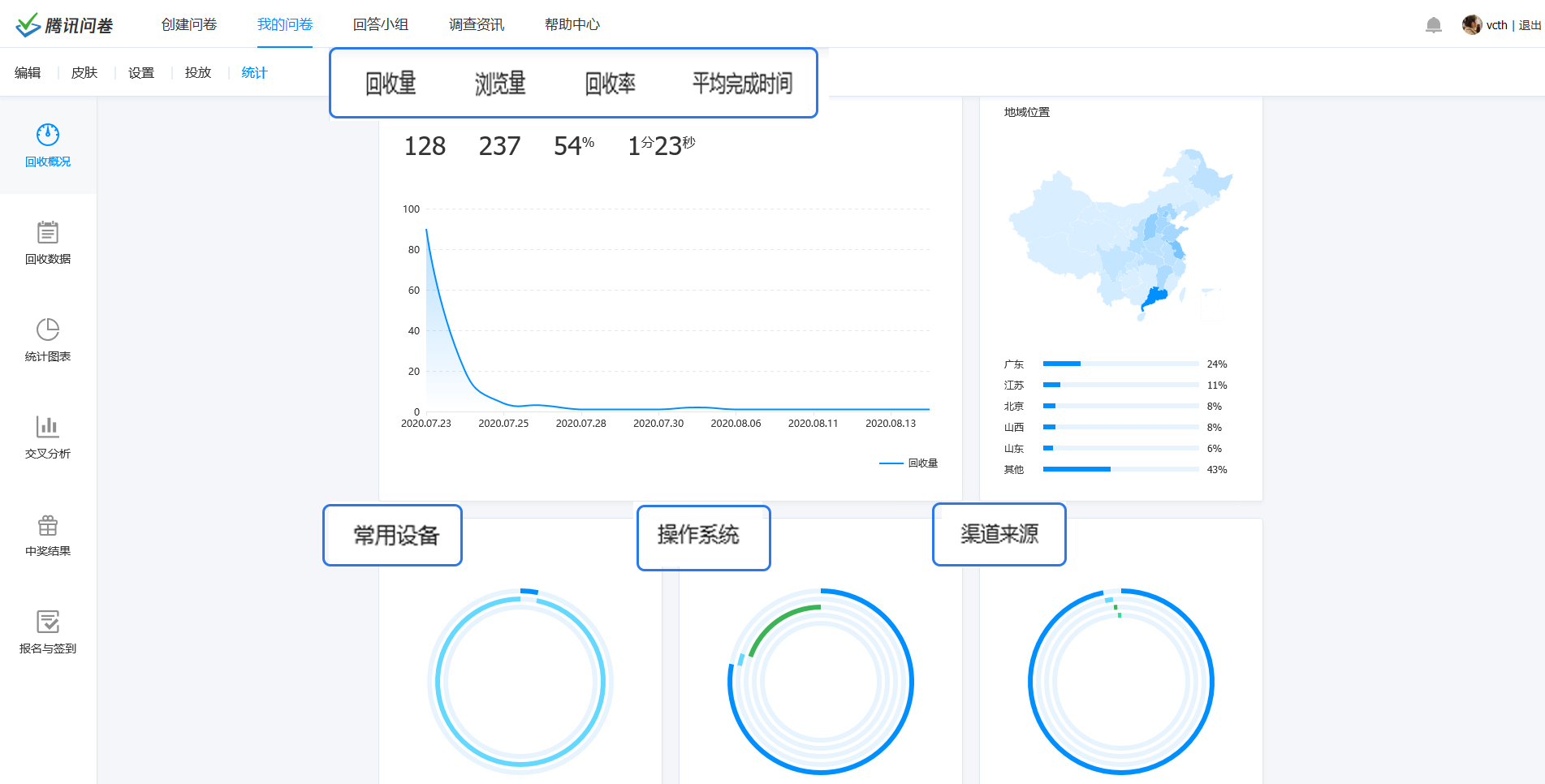The width and height of the screenshot is (1545, 784).
Task: Click the 11% value
Action: [1217, 386]
